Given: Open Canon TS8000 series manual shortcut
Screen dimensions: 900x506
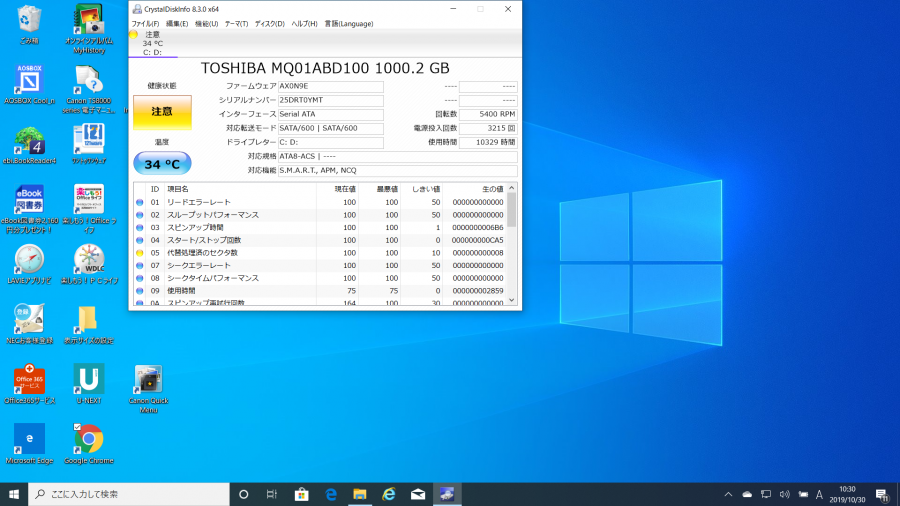Looking at the screenshot, I should click(89, 89).
